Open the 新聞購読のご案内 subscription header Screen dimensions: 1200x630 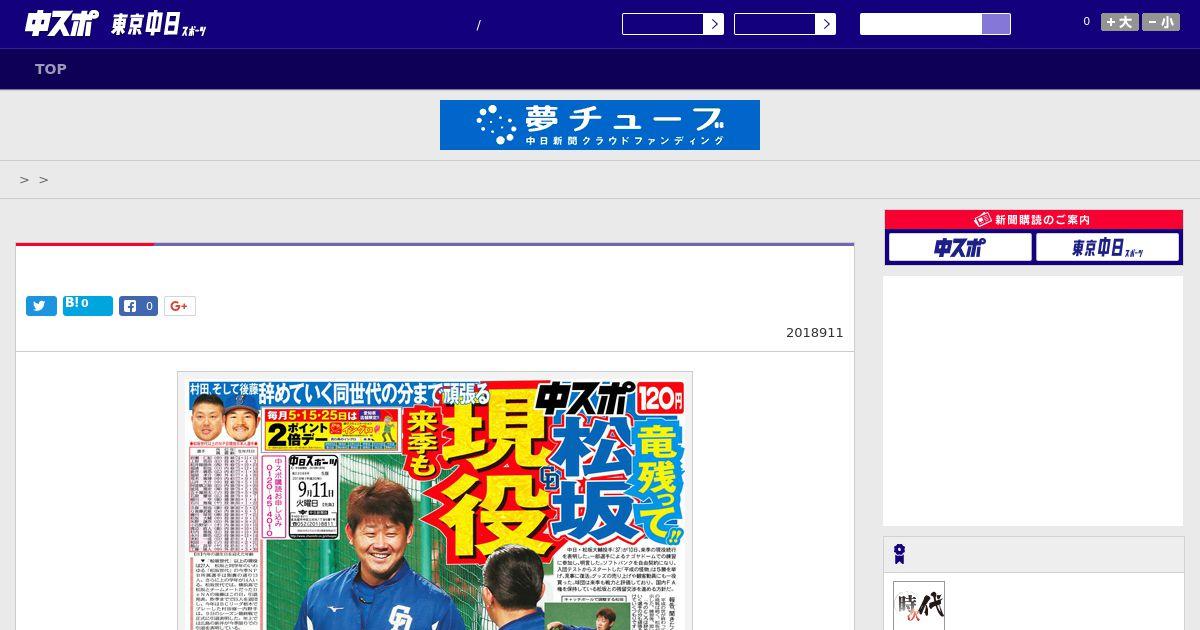[1034, 220]
